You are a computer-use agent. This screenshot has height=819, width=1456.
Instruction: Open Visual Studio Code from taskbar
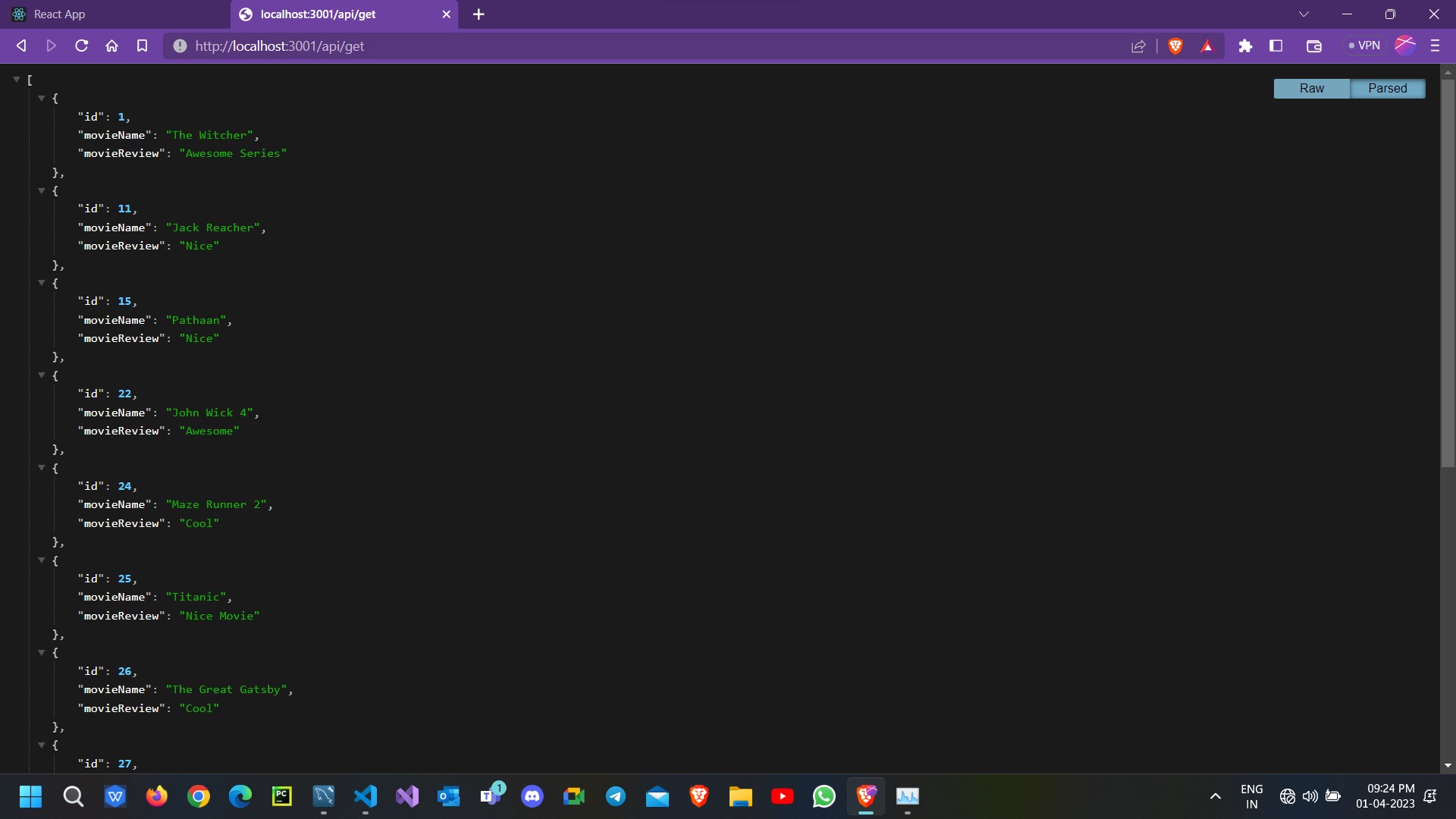(366, 796)
